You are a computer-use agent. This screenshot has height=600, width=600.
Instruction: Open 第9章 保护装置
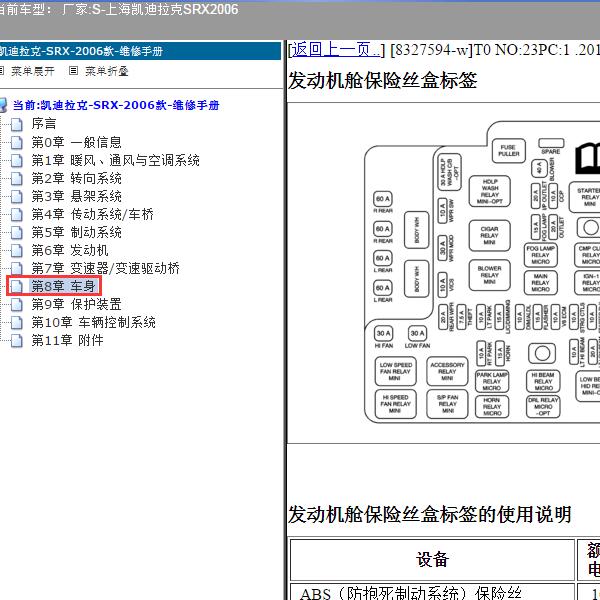77,304
